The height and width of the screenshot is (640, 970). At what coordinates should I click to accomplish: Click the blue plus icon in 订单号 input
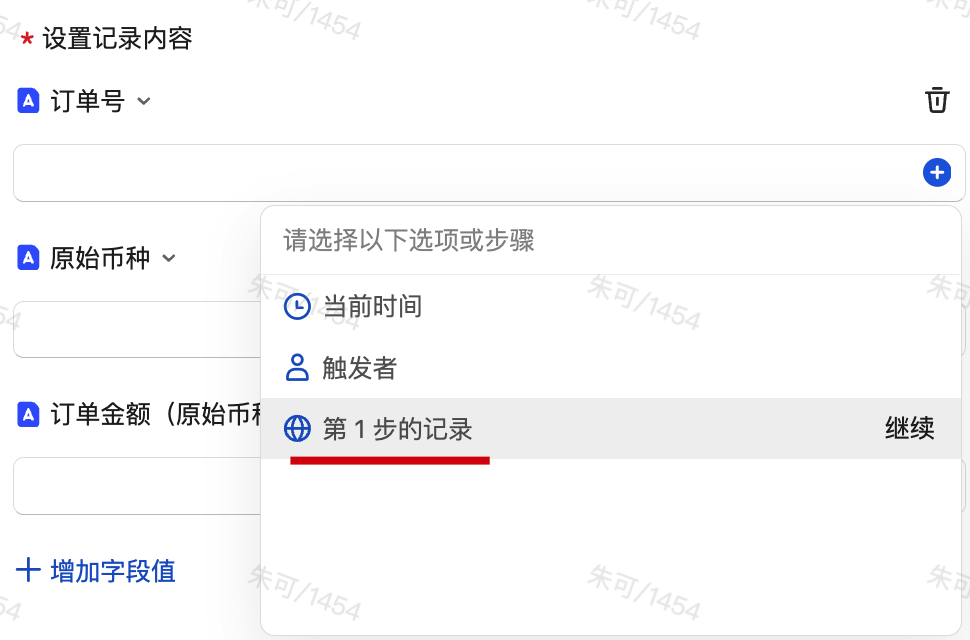[936, 173]
